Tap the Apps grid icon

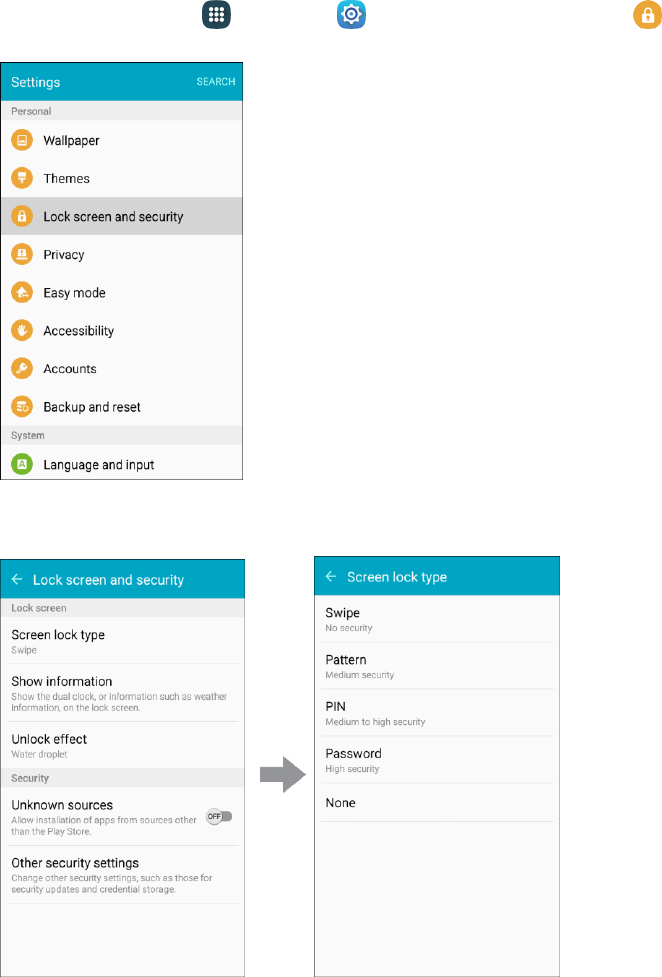pyautogui.click(x=216, y=15)
